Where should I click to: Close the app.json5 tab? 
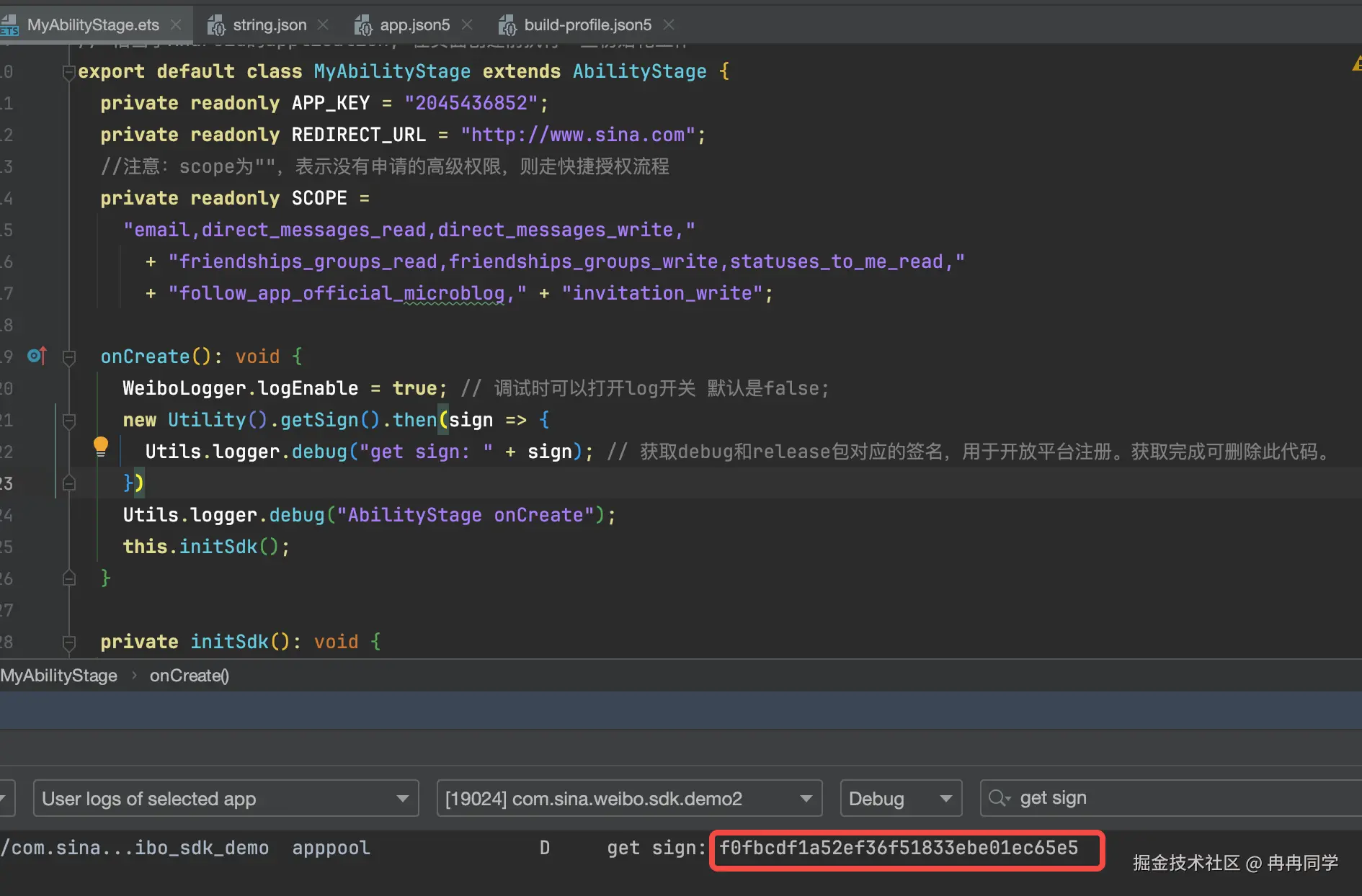467,25
